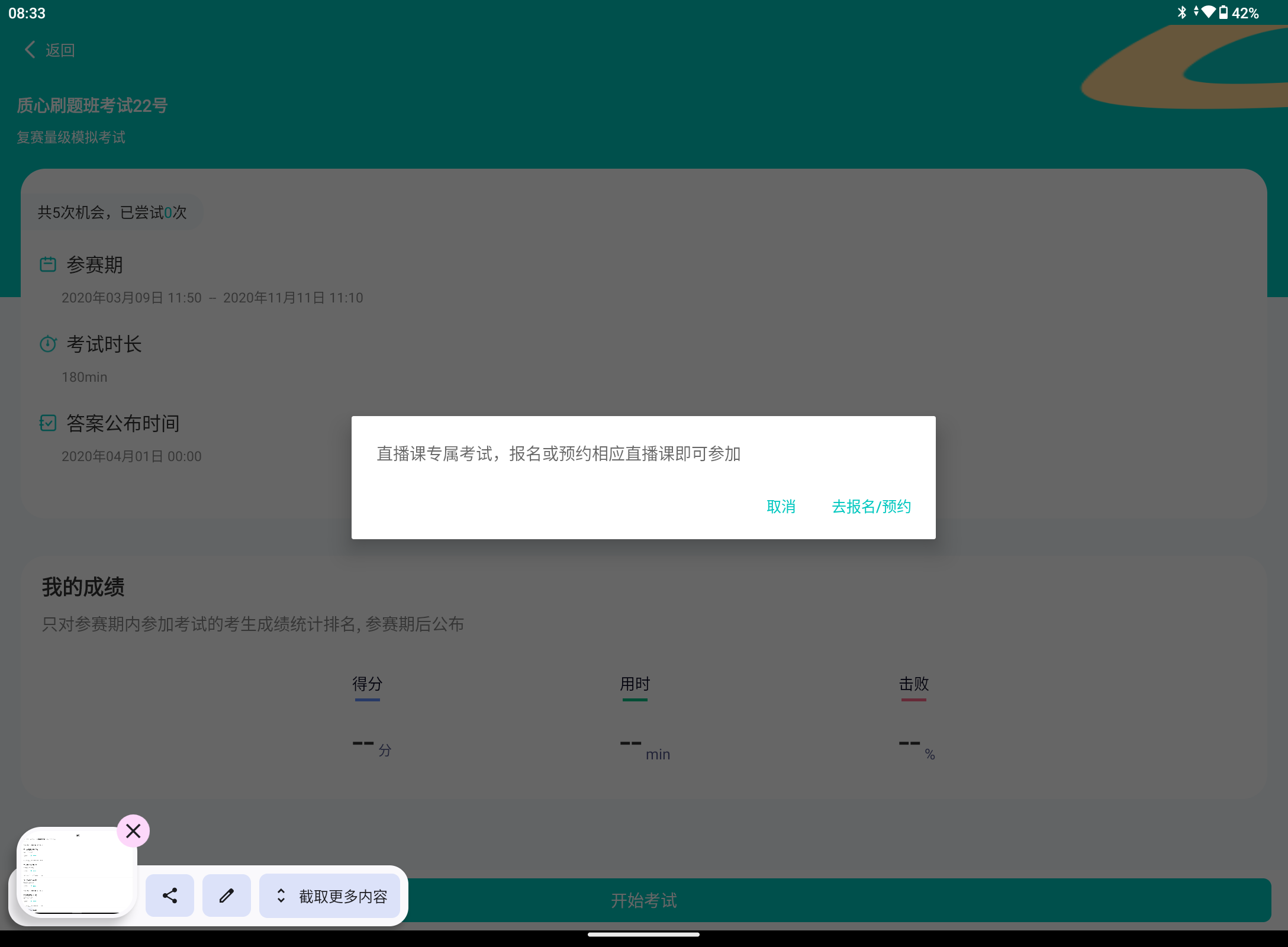
Task: Tap the 击败 percentage label
Action: (914, 684)
